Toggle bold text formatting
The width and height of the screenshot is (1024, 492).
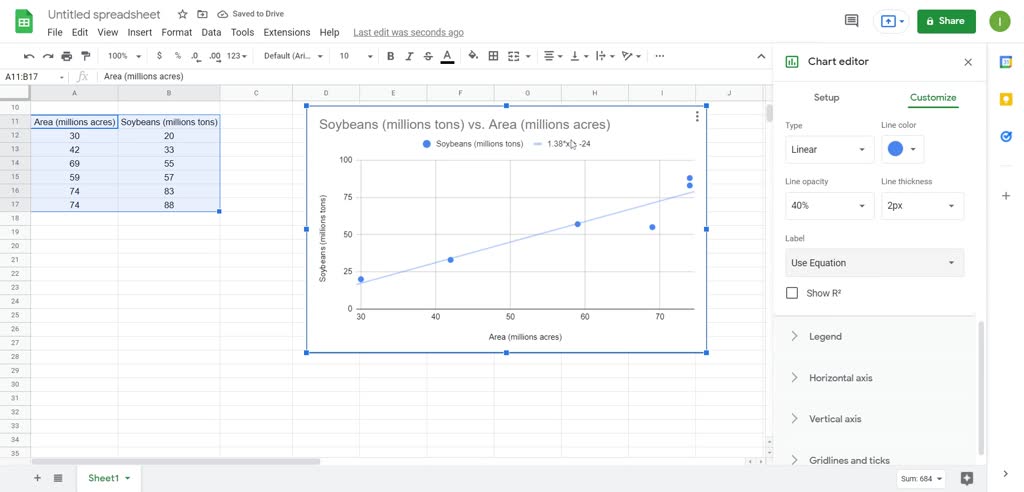390,56
